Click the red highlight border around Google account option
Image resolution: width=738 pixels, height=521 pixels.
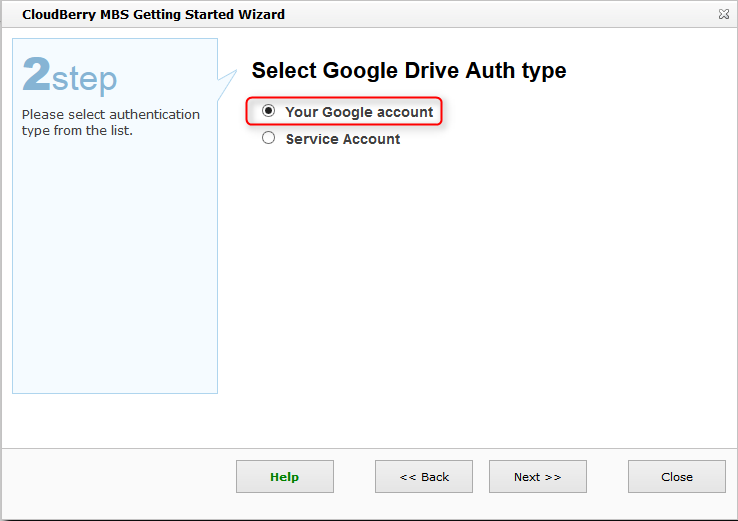pos(441,112)
